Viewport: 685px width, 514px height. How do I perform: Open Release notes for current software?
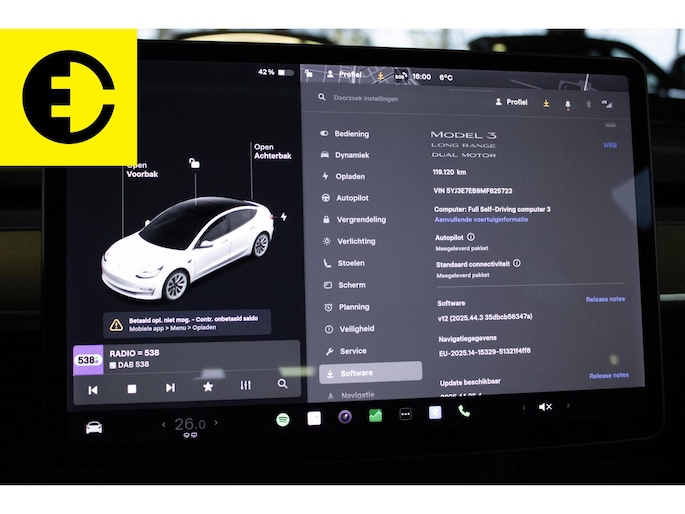point(605,299)
